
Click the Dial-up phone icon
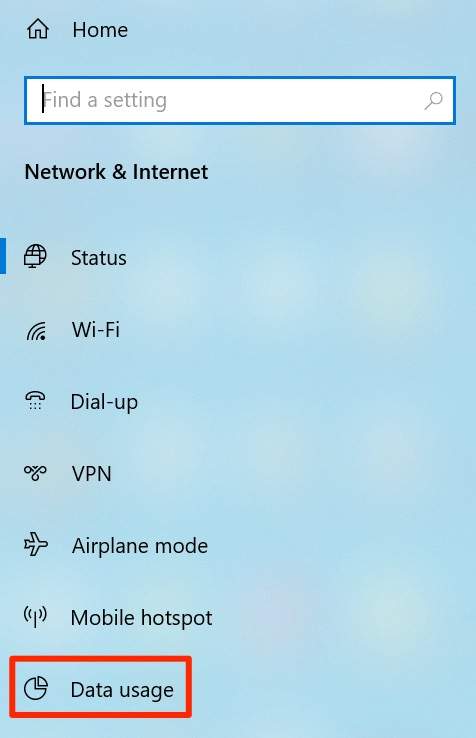(x=35, y=401)
